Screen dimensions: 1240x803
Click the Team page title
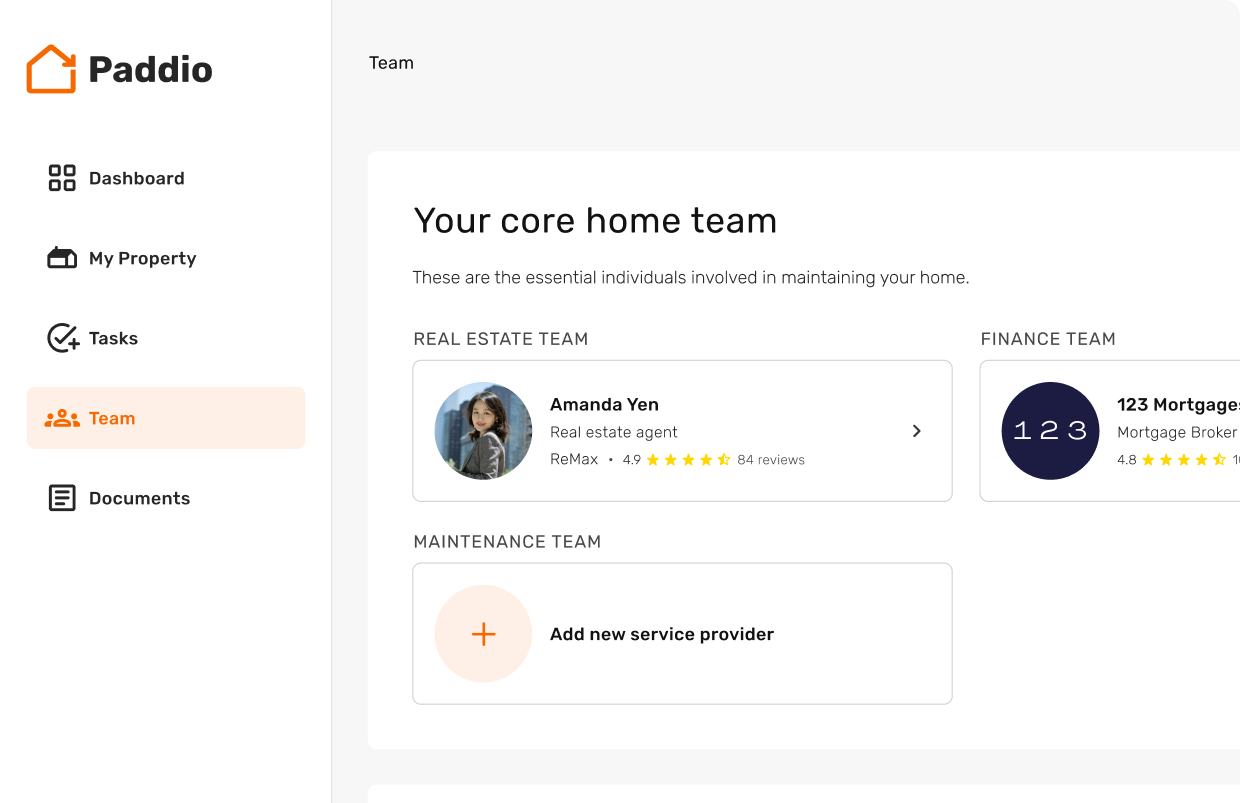[x=391, y=63]
